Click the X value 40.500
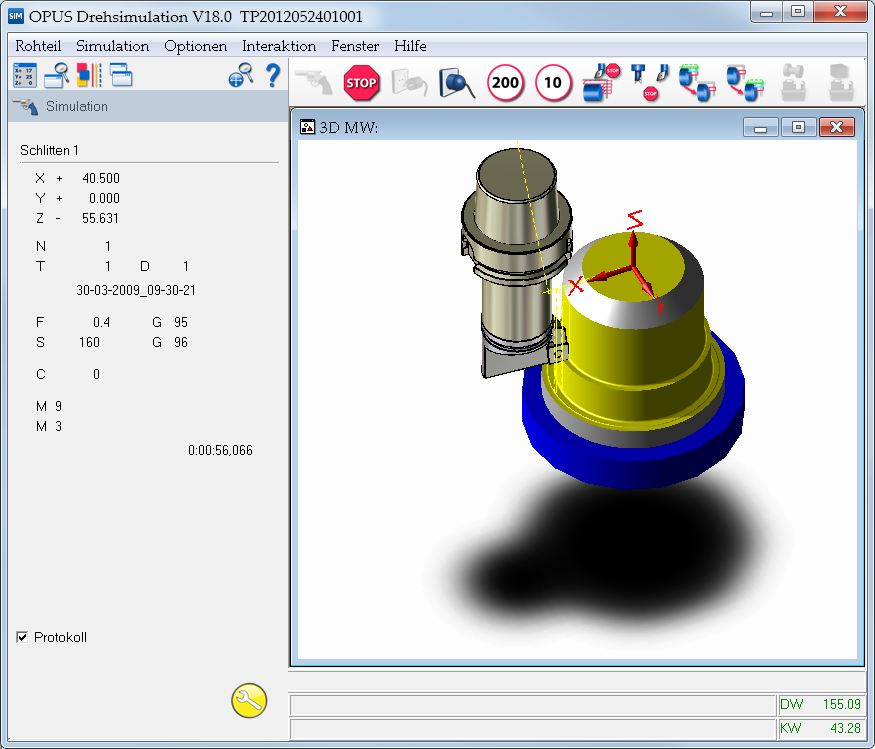This screenshot has height=749, width=875. click(x=101, y=178)
